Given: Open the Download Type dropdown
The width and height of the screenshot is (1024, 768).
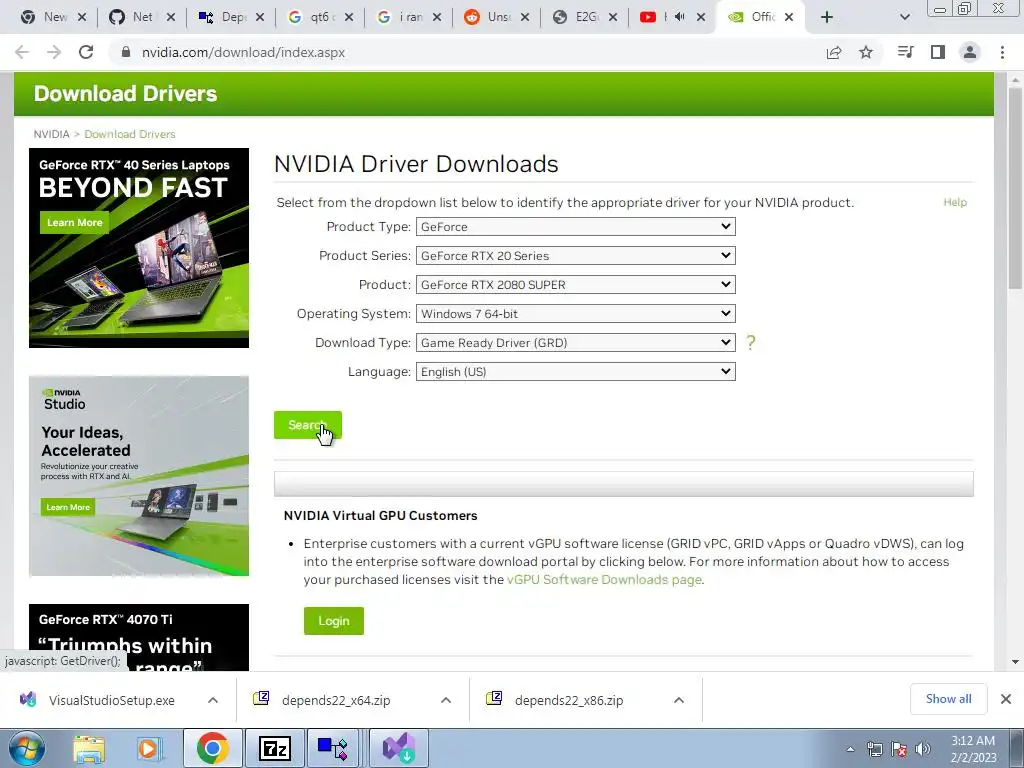Looking at the screenshot, I should (x=575, y=342).
